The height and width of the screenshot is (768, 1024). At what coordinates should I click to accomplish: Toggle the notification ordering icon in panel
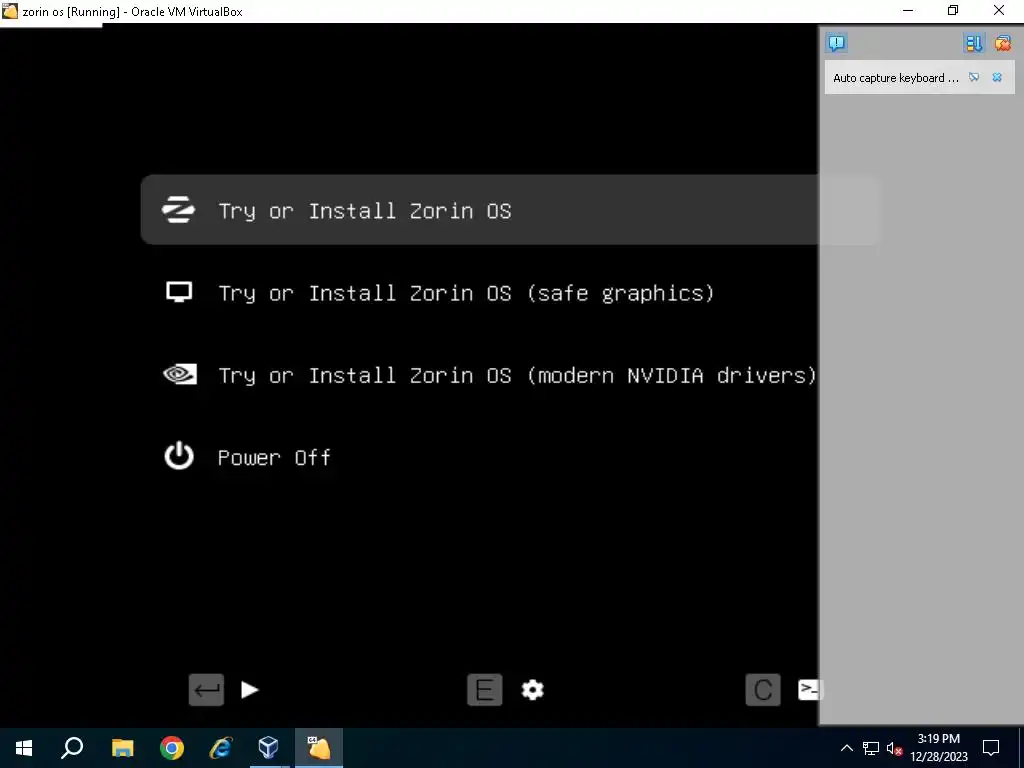click(974, 43)
